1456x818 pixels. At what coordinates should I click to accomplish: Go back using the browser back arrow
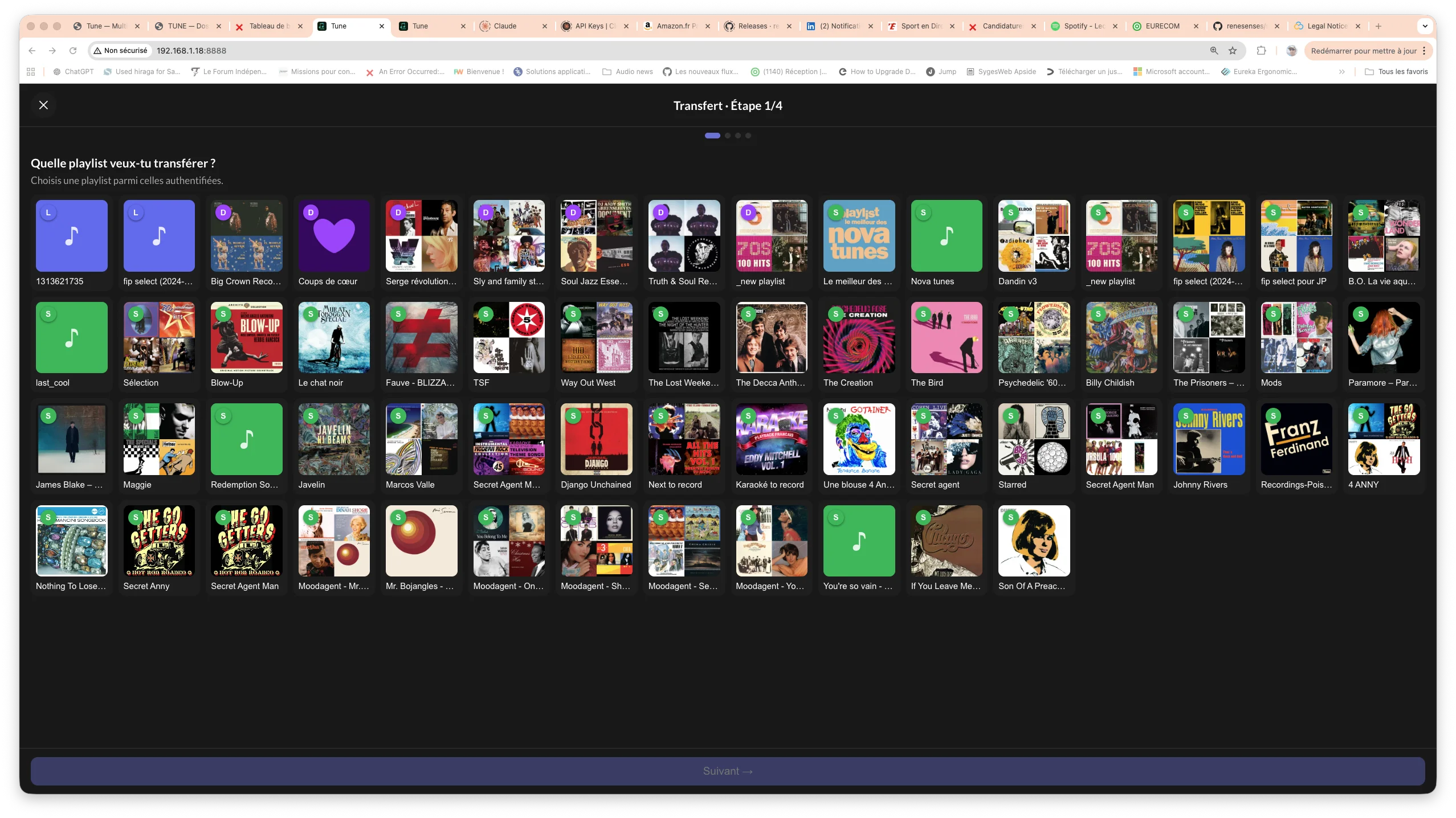[32, 51]
